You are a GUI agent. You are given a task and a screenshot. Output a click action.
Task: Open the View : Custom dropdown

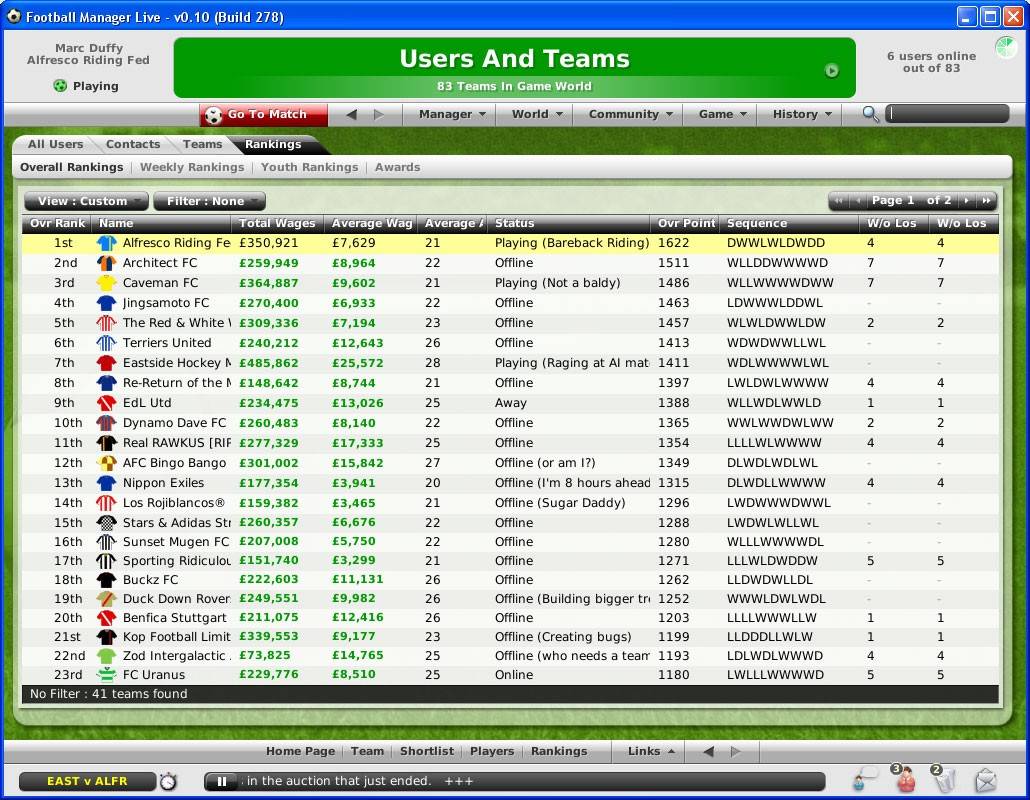86,201
